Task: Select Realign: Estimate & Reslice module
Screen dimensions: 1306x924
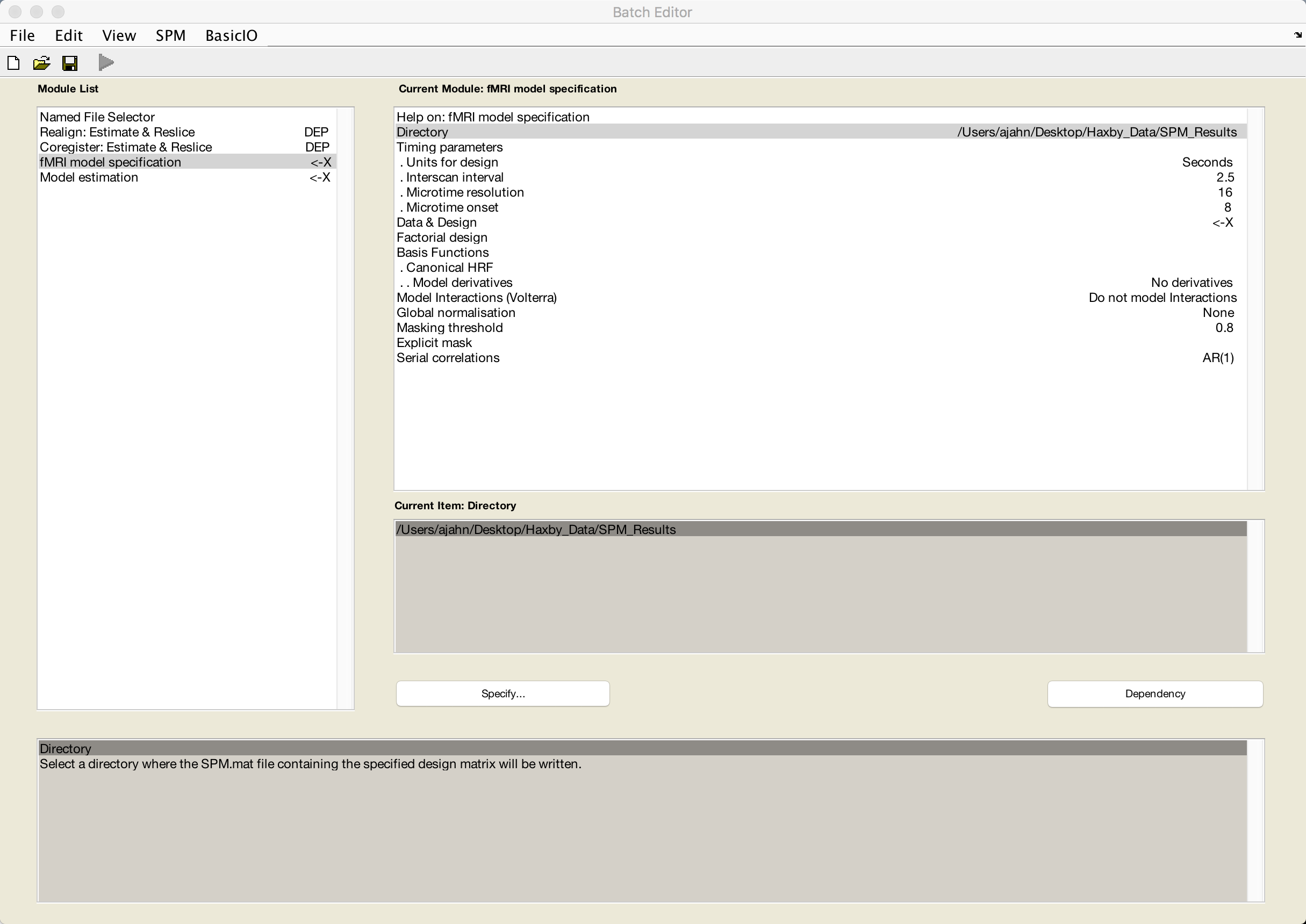Action: [187, 132]
